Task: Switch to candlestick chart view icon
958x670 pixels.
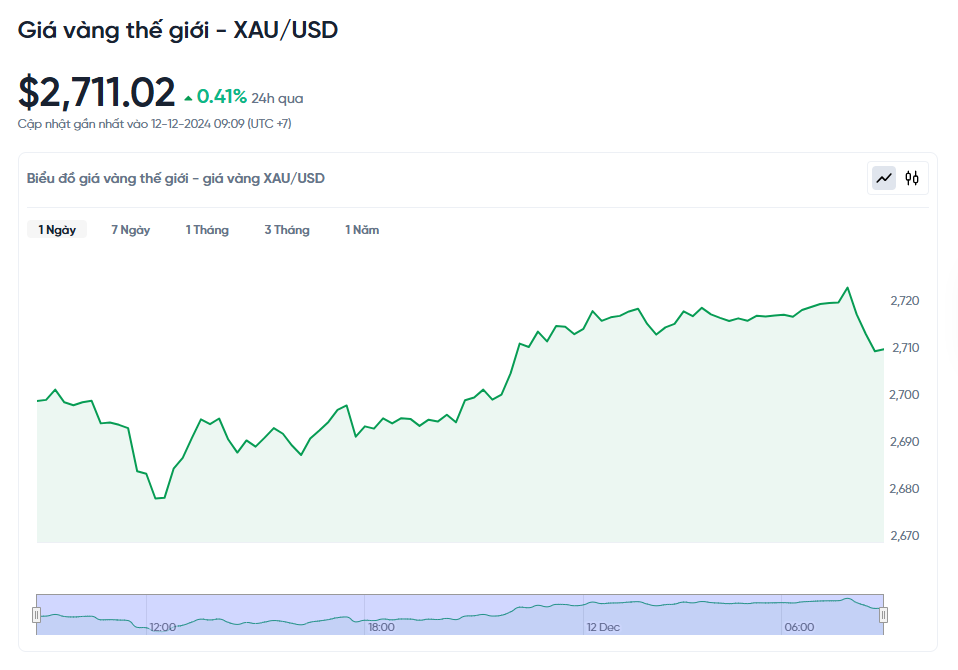Action: (912, 178)
